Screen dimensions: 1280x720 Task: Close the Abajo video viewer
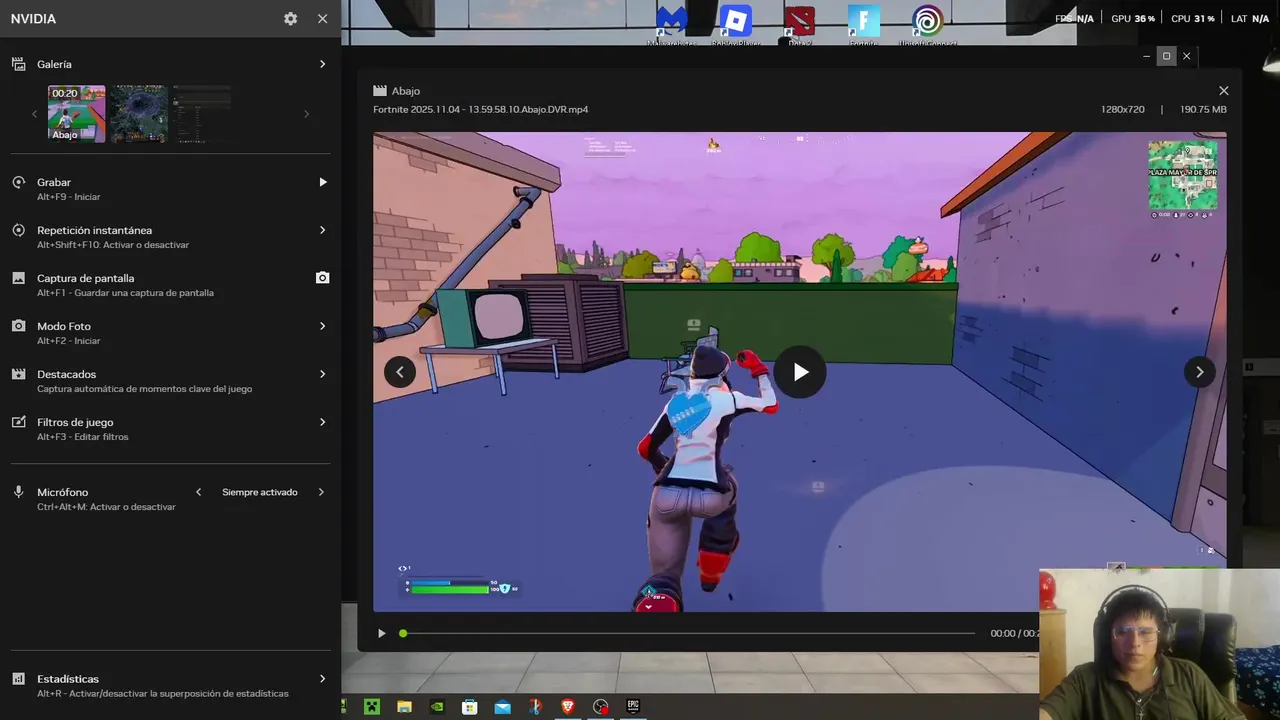[1223, 91]
